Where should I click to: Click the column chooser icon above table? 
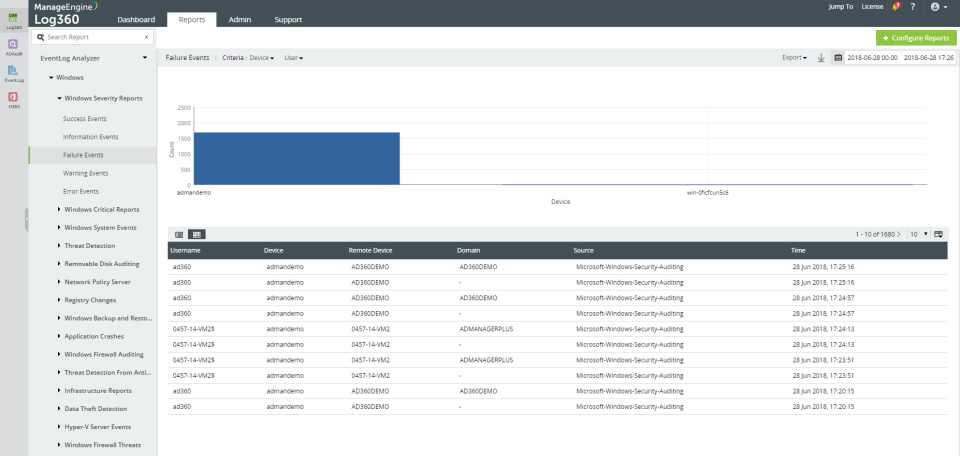(938, 233)
